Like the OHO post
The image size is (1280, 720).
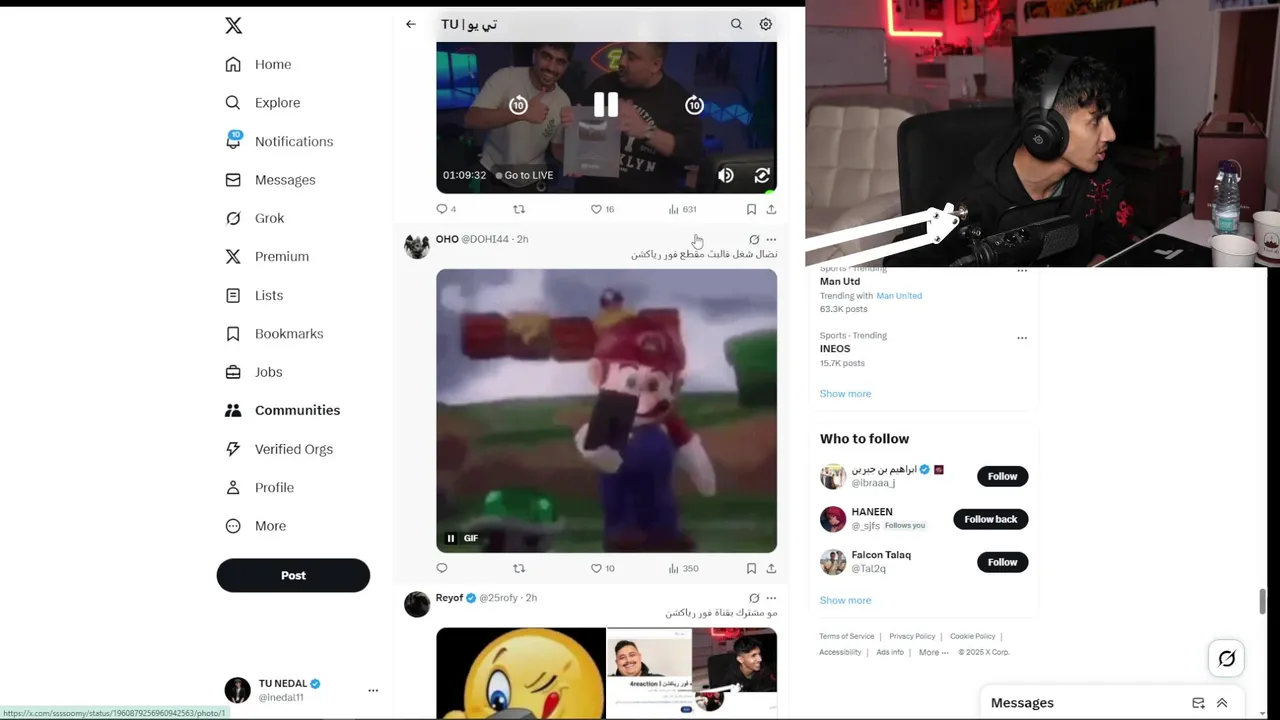(x=596, y=568)
